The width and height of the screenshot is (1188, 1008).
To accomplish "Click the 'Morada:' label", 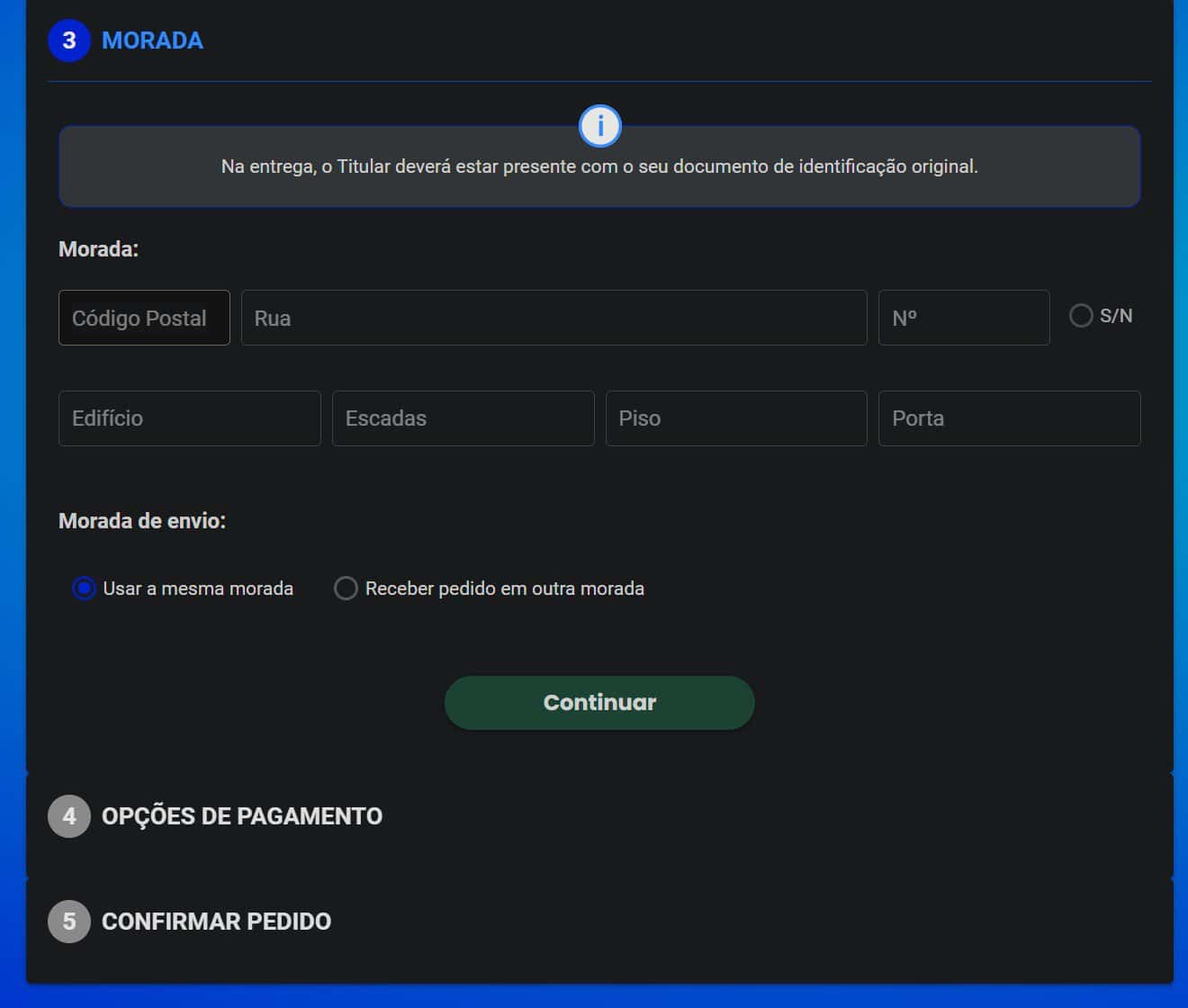I will point(99,249).
